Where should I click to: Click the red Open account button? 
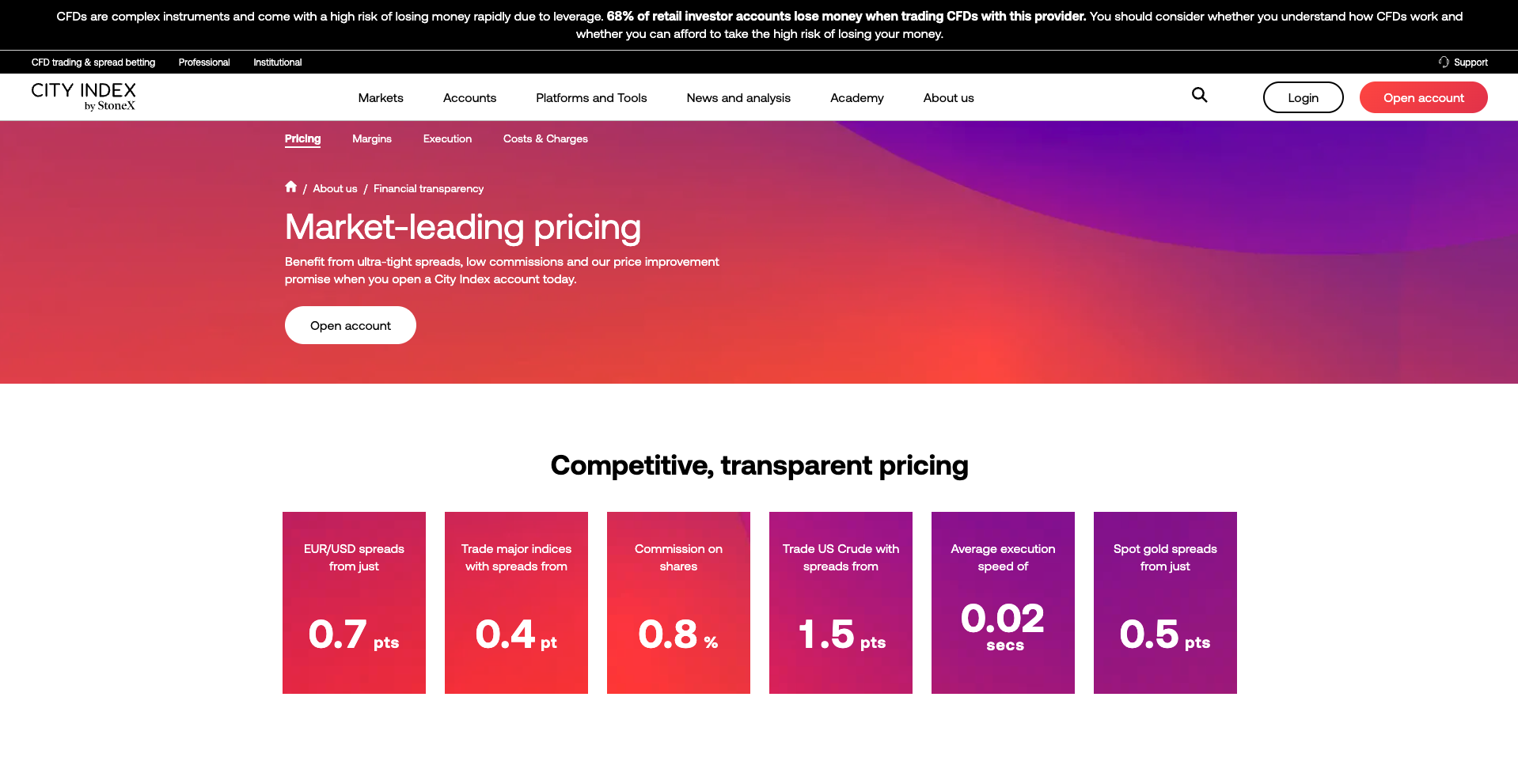pyautogui.click(x=1423, y=97)
